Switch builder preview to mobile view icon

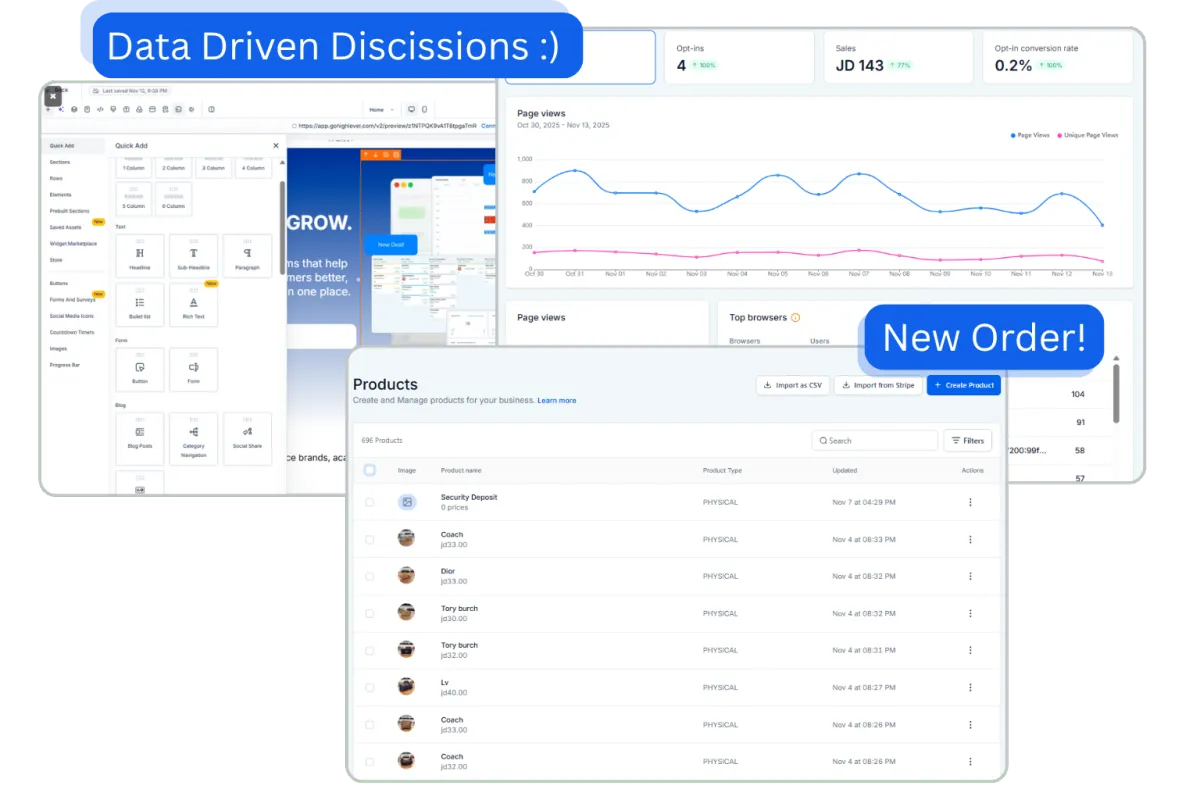(424, 109)
